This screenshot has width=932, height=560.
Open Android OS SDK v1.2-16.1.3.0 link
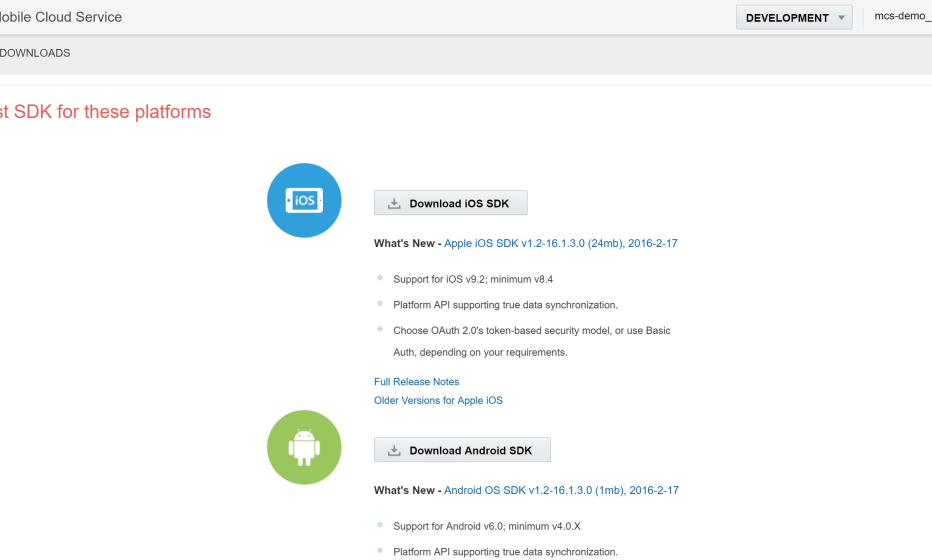pos(561,490)
